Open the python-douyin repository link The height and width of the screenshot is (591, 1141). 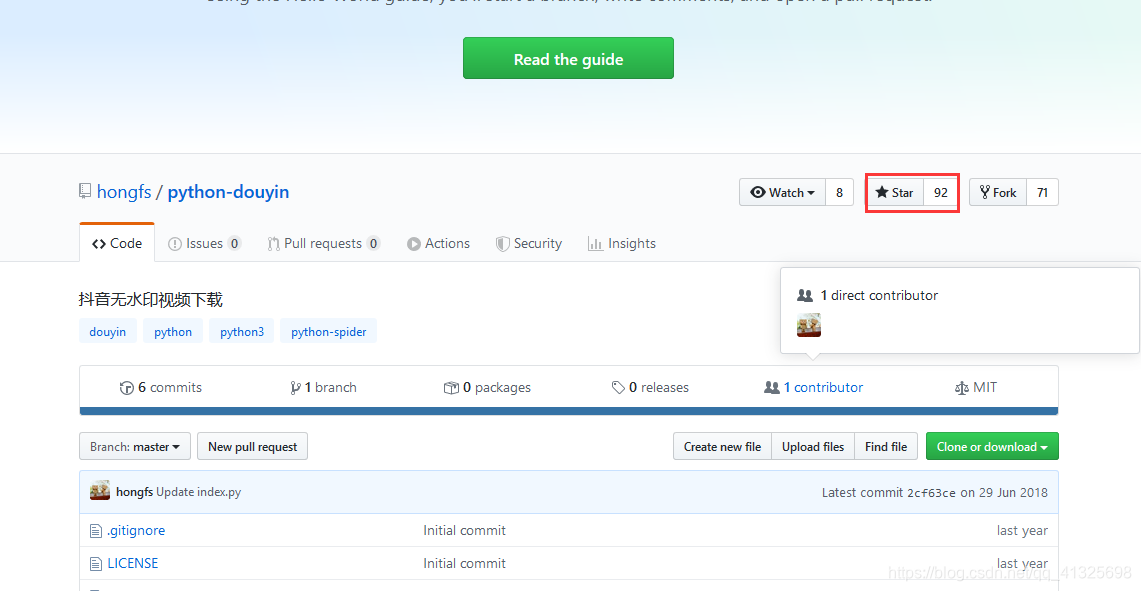click(228, 192)
